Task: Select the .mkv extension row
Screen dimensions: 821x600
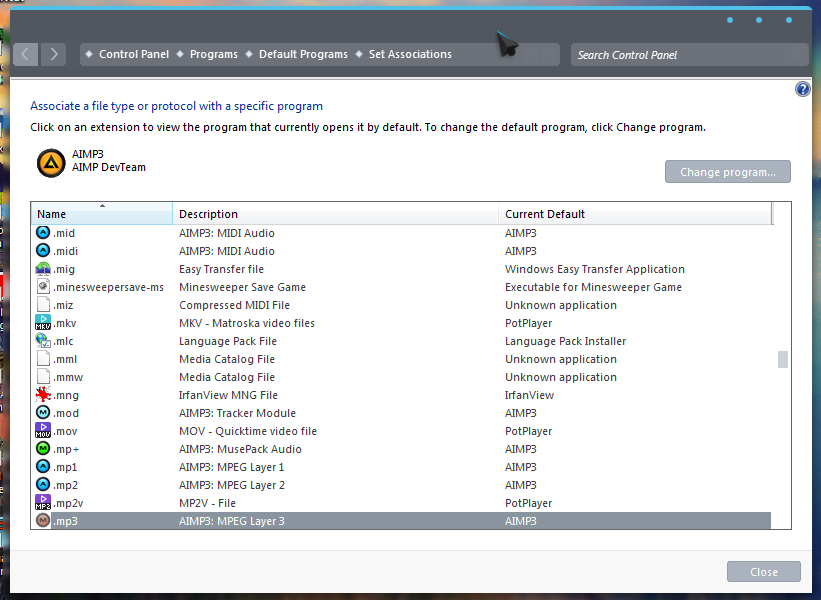Action: [x=401, y=323]
